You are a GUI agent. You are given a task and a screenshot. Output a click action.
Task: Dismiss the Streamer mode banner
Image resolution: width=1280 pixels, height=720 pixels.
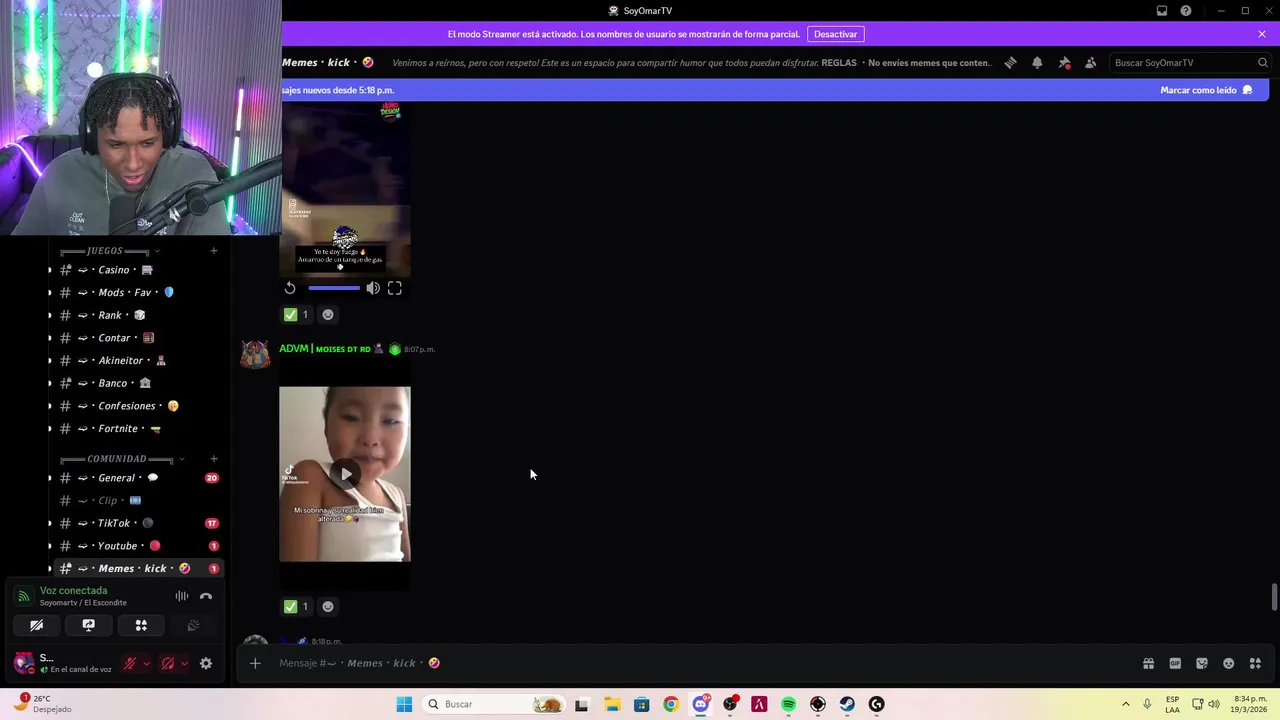pyautogui.click(x=1262, y=34)
